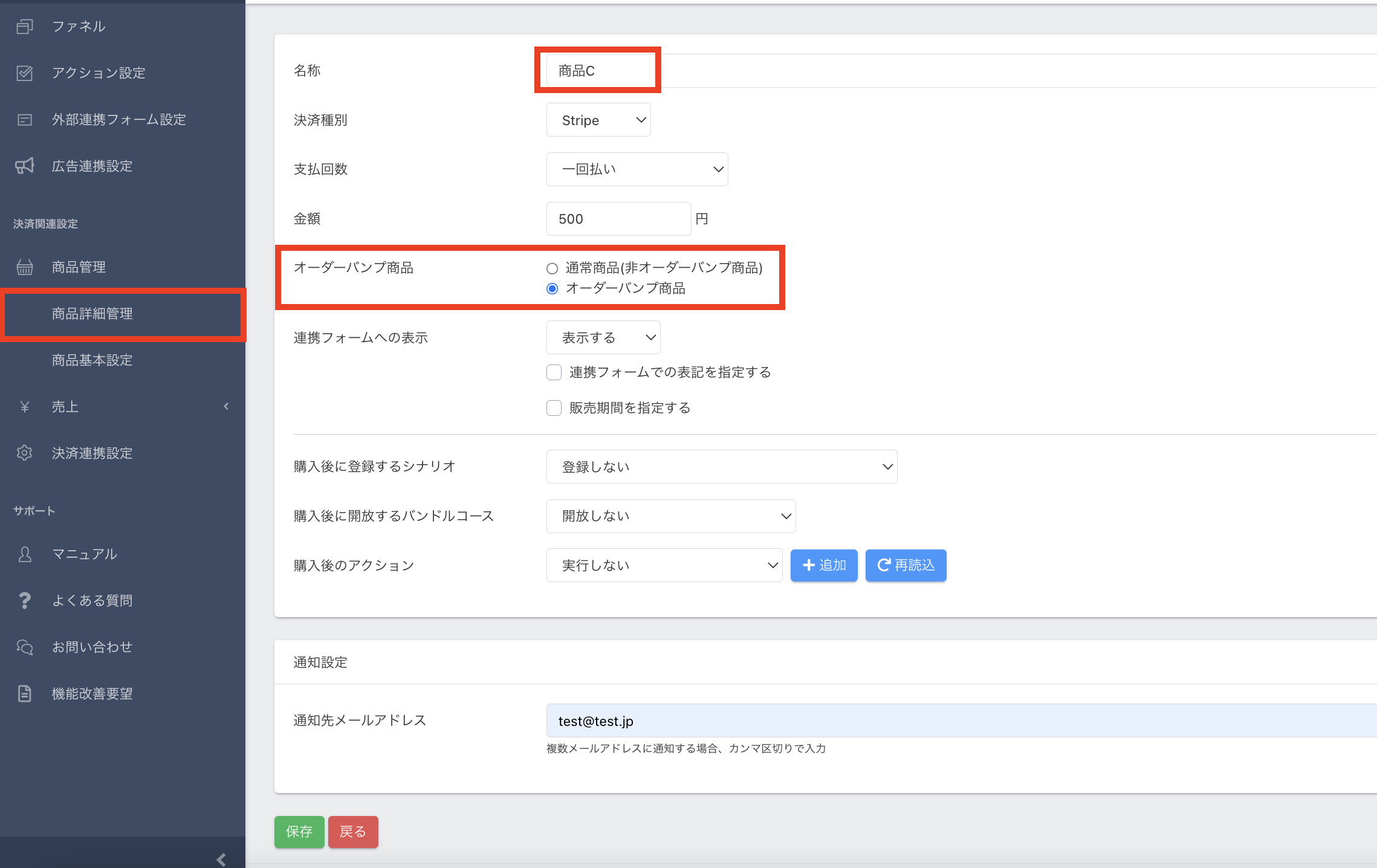Open the 決済種別 Stripe dropdown
This screenshot has height=868, width=1377.
coord(598,120)
